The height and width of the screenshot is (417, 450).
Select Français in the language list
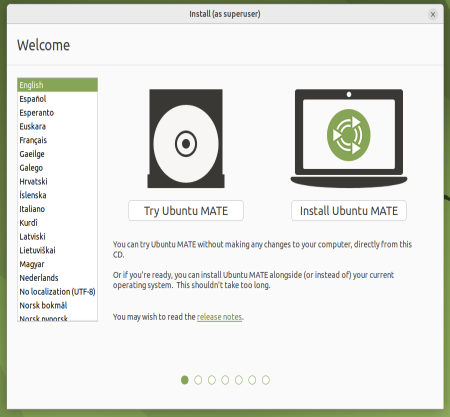(57, 140)
